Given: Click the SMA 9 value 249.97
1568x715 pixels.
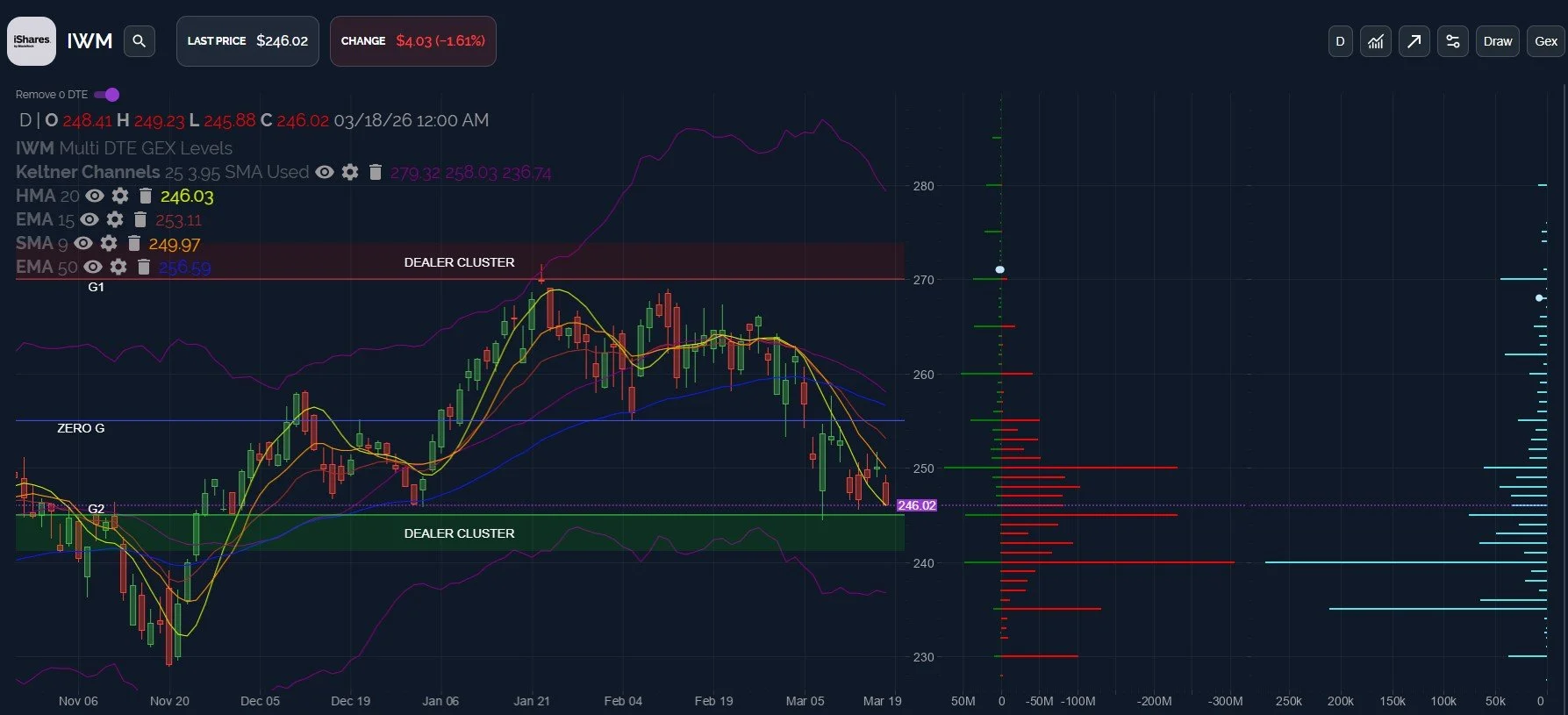Looking at the screenshot, I should 175,245.
